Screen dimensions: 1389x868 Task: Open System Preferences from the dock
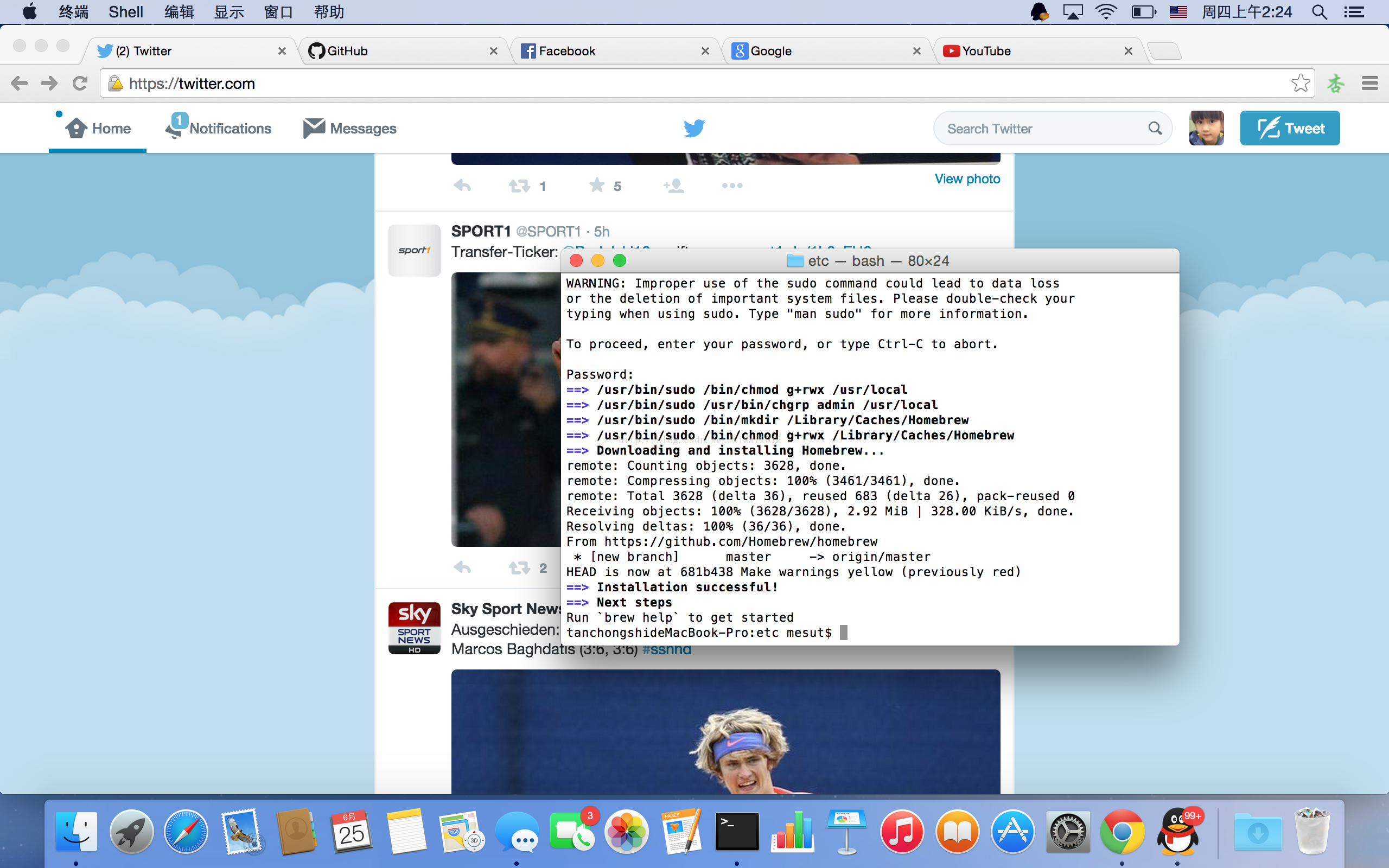[1067, 831]
